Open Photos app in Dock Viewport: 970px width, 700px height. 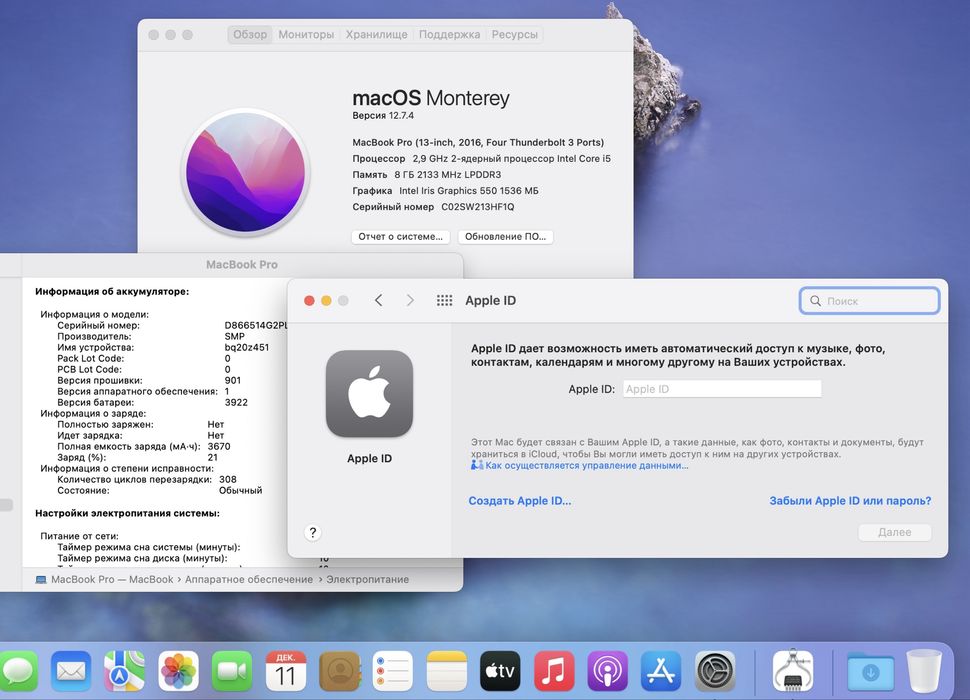click(178, 671)
